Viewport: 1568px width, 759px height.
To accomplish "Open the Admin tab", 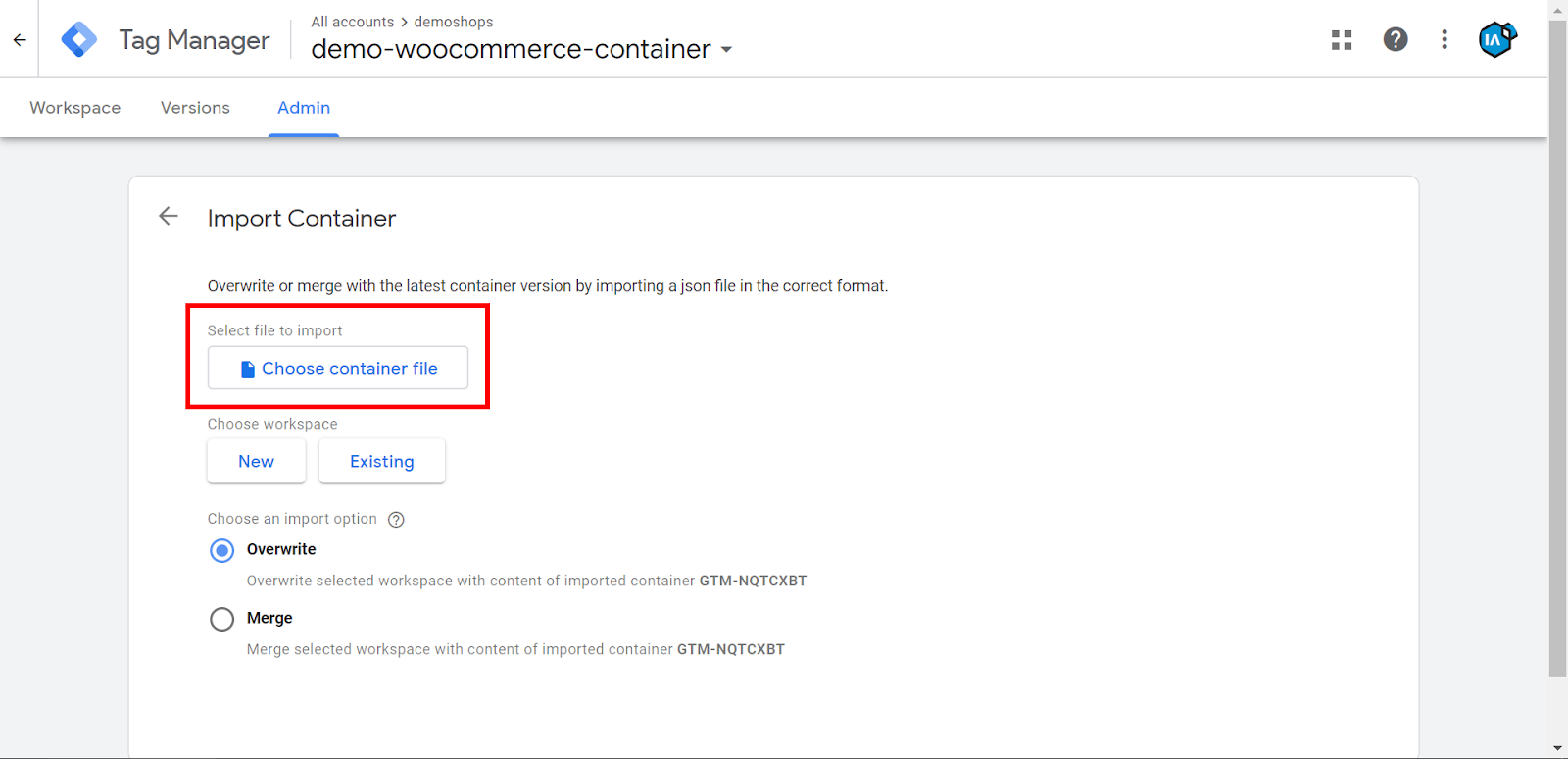I will click(x=304, y=108).
